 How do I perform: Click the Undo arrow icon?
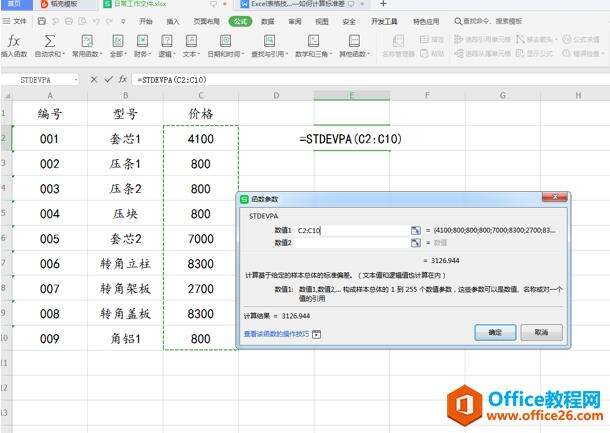click(x=96, y=21)
